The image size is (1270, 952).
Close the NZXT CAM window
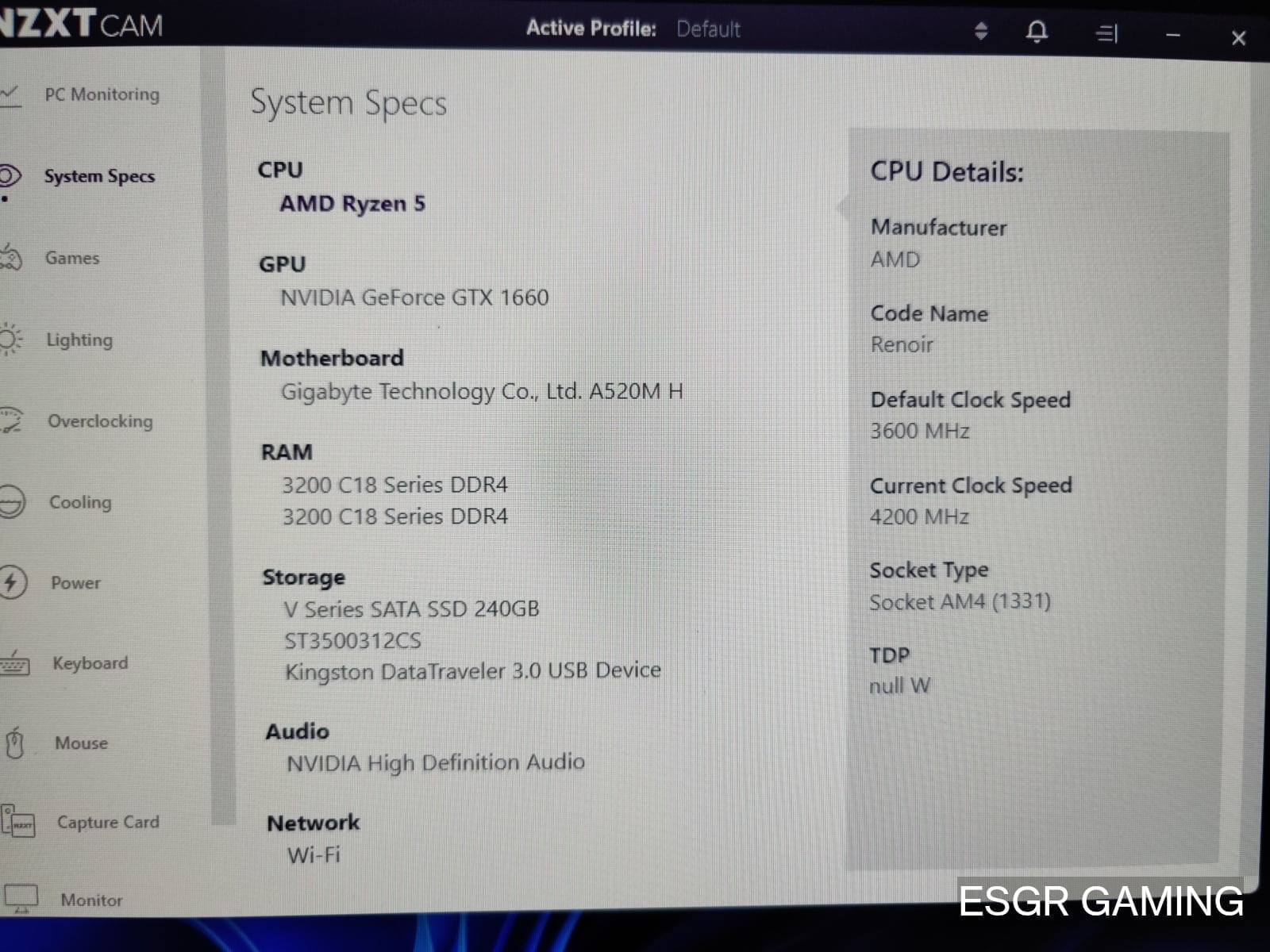[x=1238, y=37]
